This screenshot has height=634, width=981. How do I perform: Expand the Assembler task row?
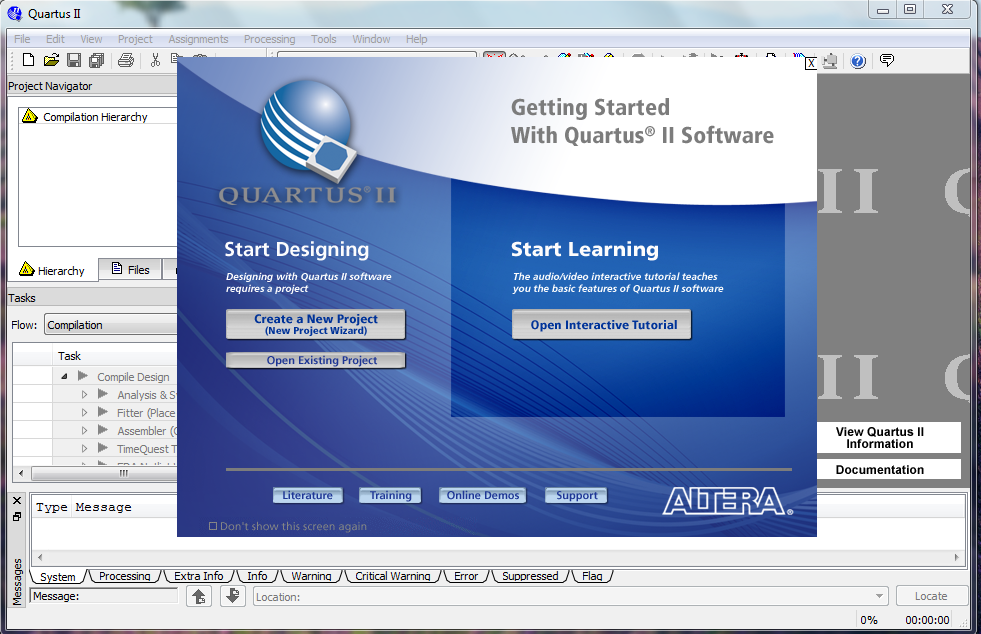[84, 431]
